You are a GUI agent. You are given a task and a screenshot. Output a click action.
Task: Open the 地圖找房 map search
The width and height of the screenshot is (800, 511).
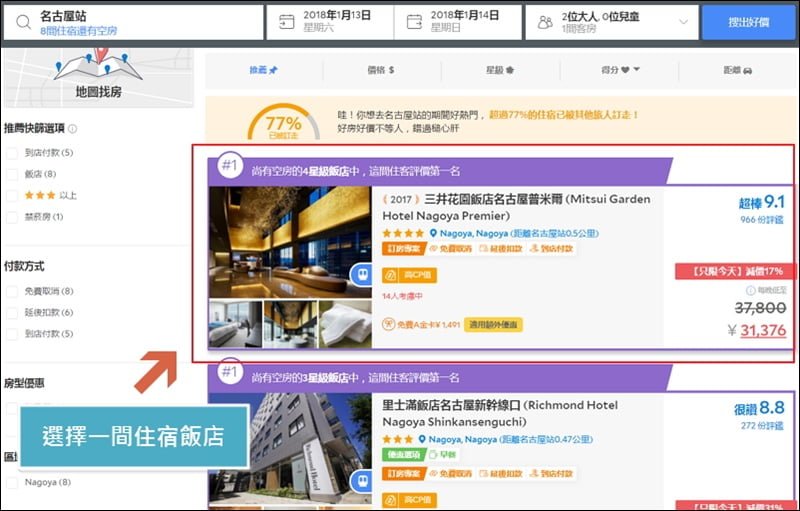[x=98, y=78]
